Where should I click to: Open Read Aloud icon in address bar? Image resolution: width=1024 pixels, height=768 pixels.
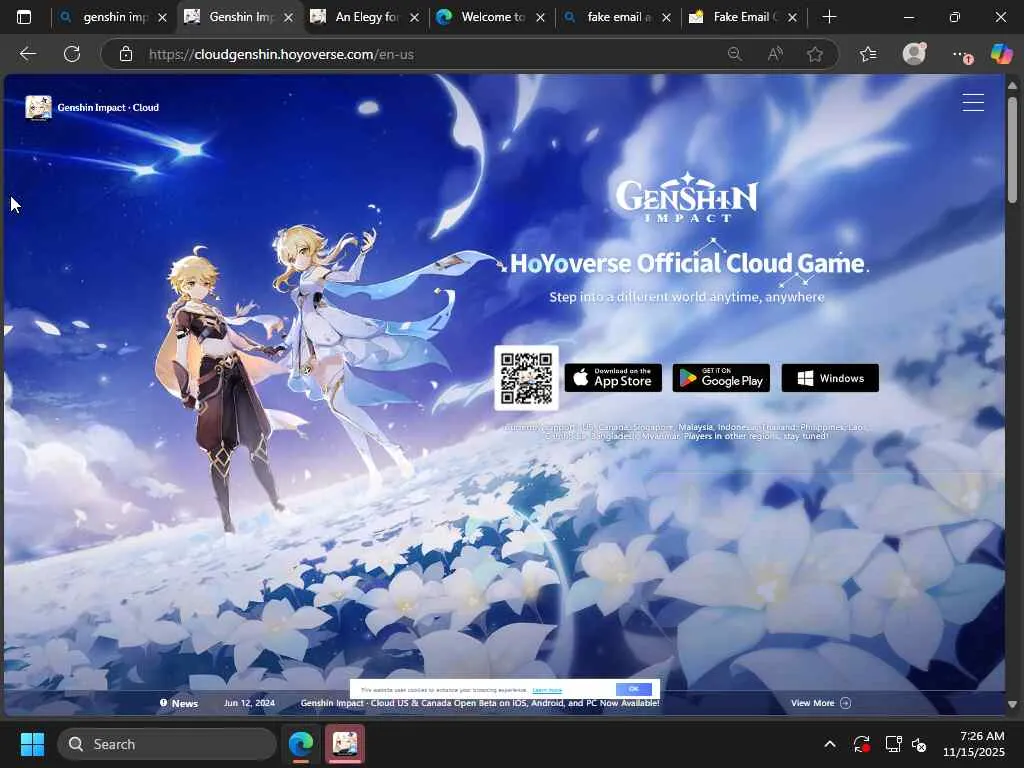pyautogui.click(x=775, y=54)
